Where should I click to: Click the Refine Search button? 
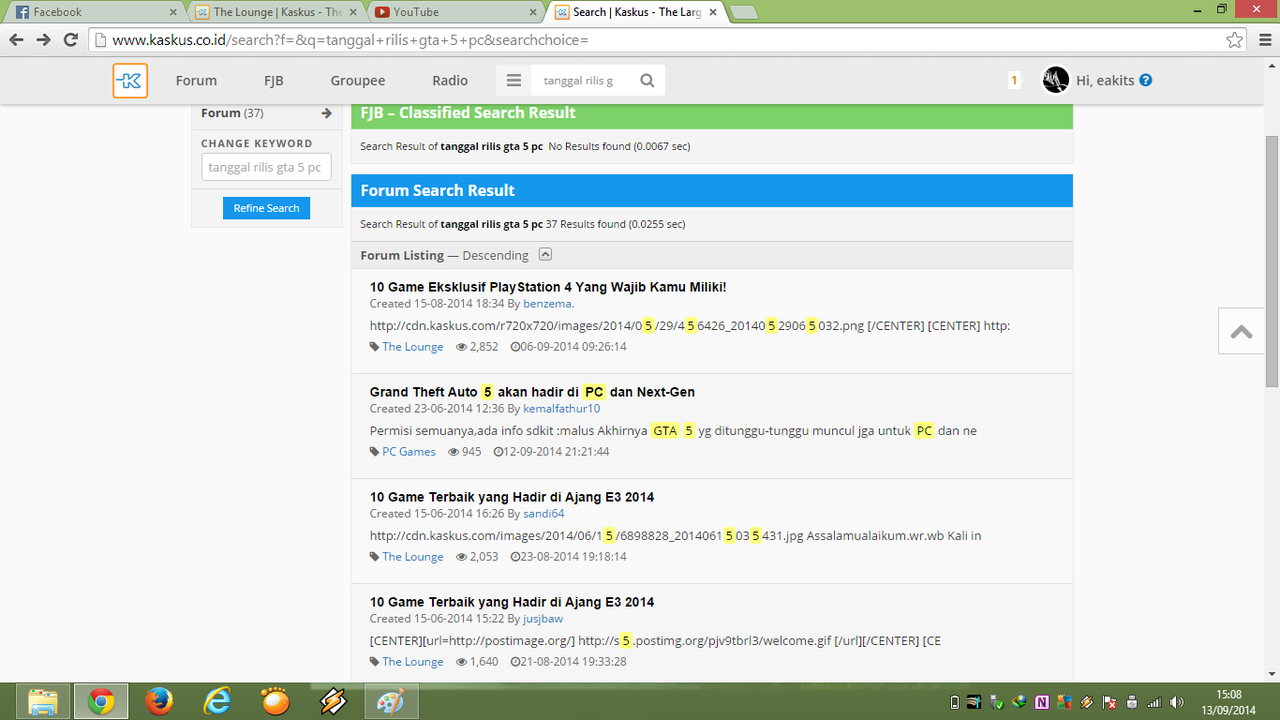point(266,208)
